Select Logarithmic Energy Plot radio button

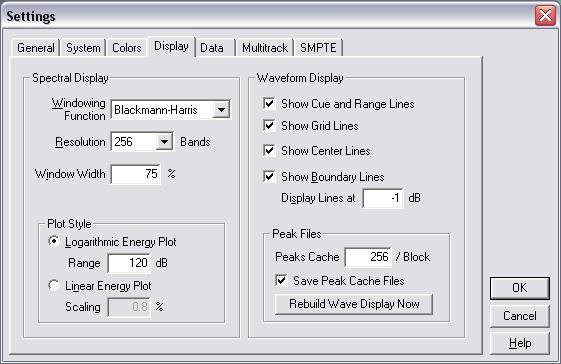pyautogui.click(x=54, y=242)
